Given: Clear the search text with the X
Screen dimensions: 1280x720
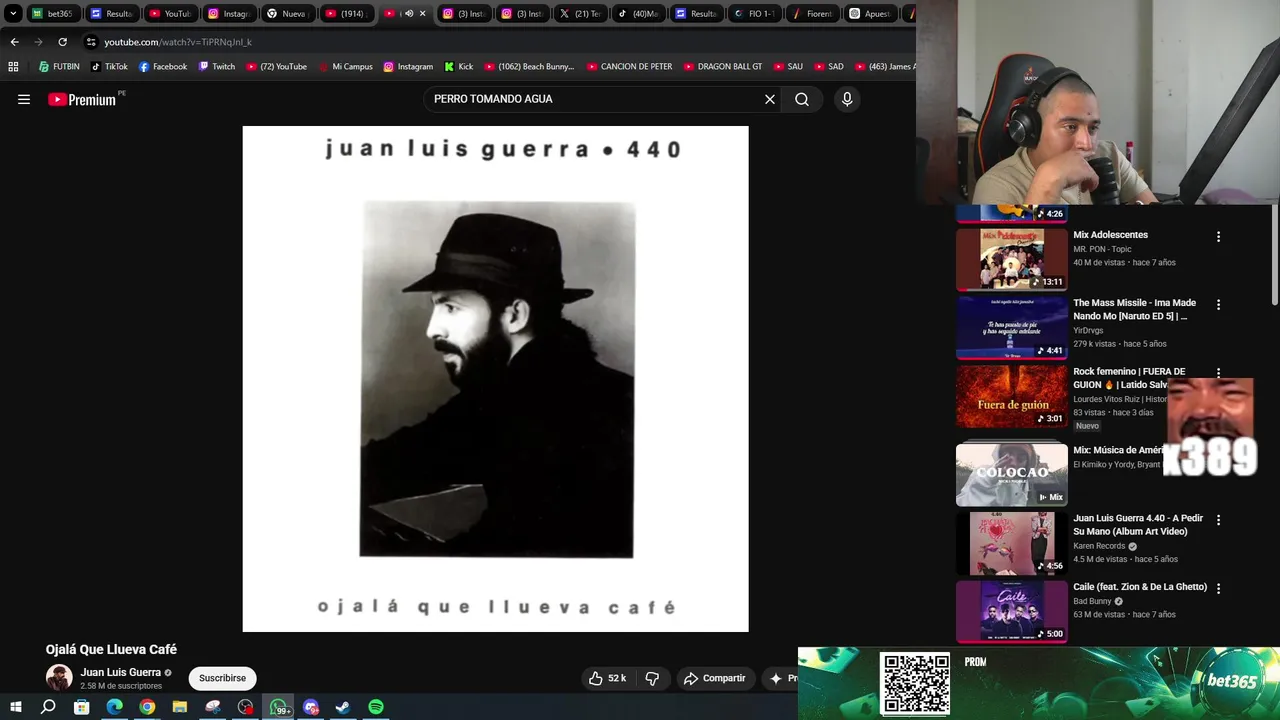Looking at the screenshot, I should click(x=770, y=99).
